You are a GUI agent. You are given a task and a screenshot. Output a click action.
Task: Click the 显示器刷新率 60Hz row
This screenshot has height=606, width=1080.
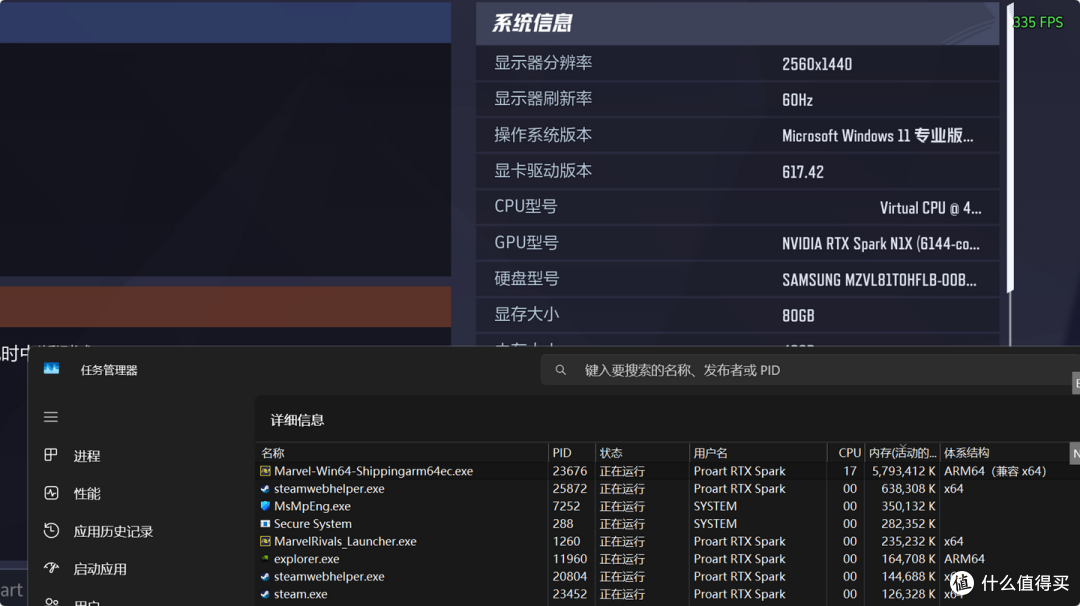[x=737, y=99]
